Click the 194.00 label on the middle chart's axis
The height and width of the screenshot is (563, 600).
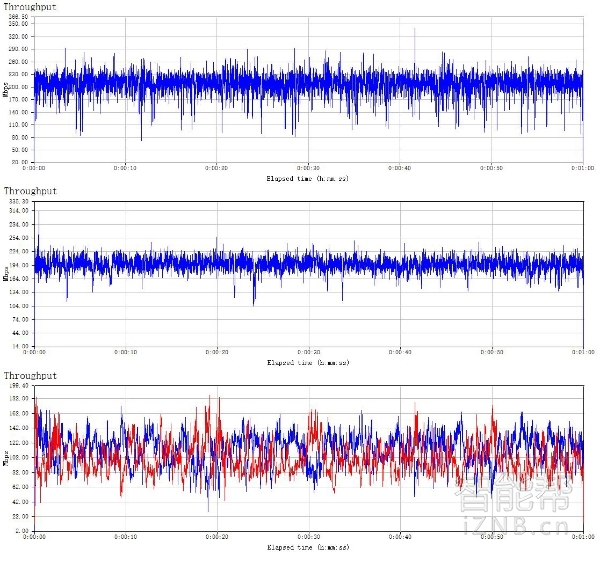tap(18, 265)
